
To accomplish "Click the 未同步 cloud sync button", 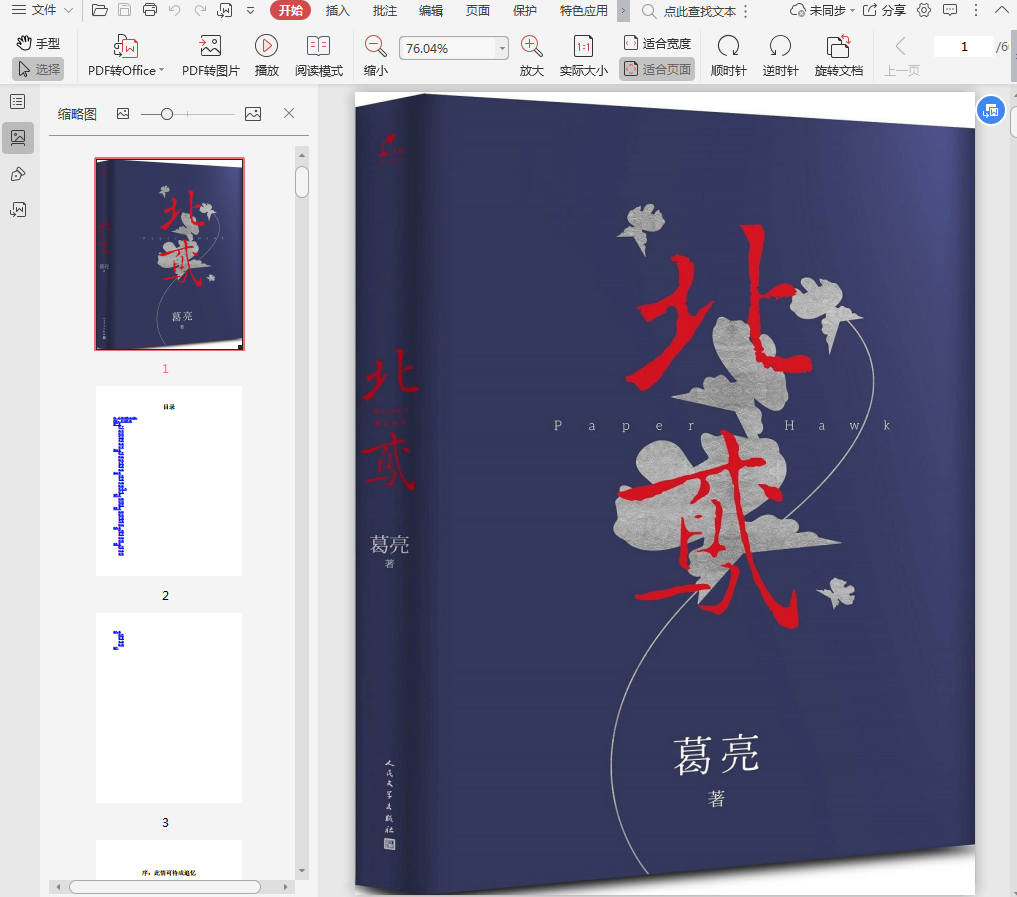I will pyautogui.click(x=822, y=10).
